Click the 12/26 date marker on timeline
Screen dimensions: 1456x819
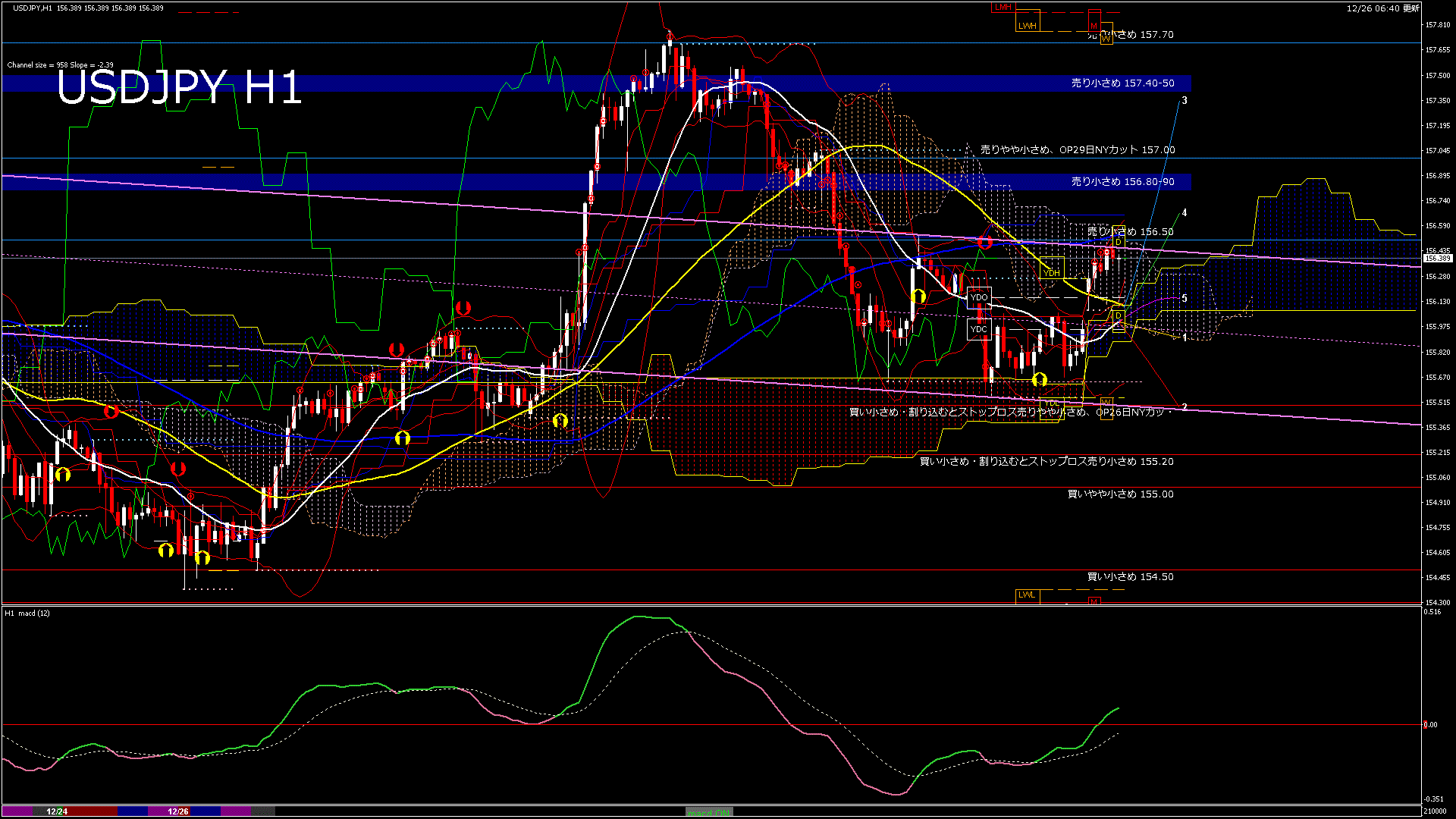click(178, 811)
